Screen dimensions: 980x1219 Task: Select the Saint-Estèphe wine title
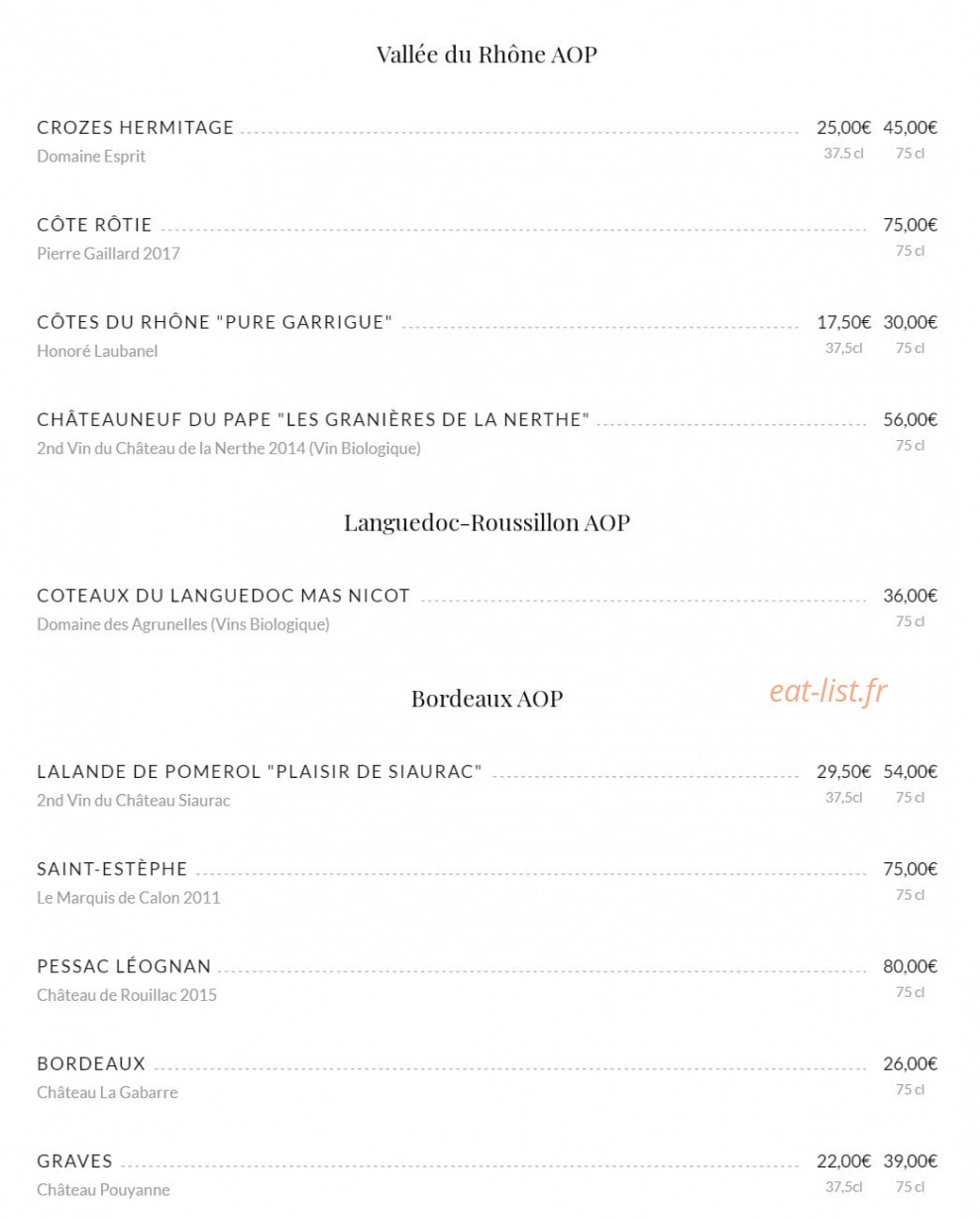pos(112,869)
